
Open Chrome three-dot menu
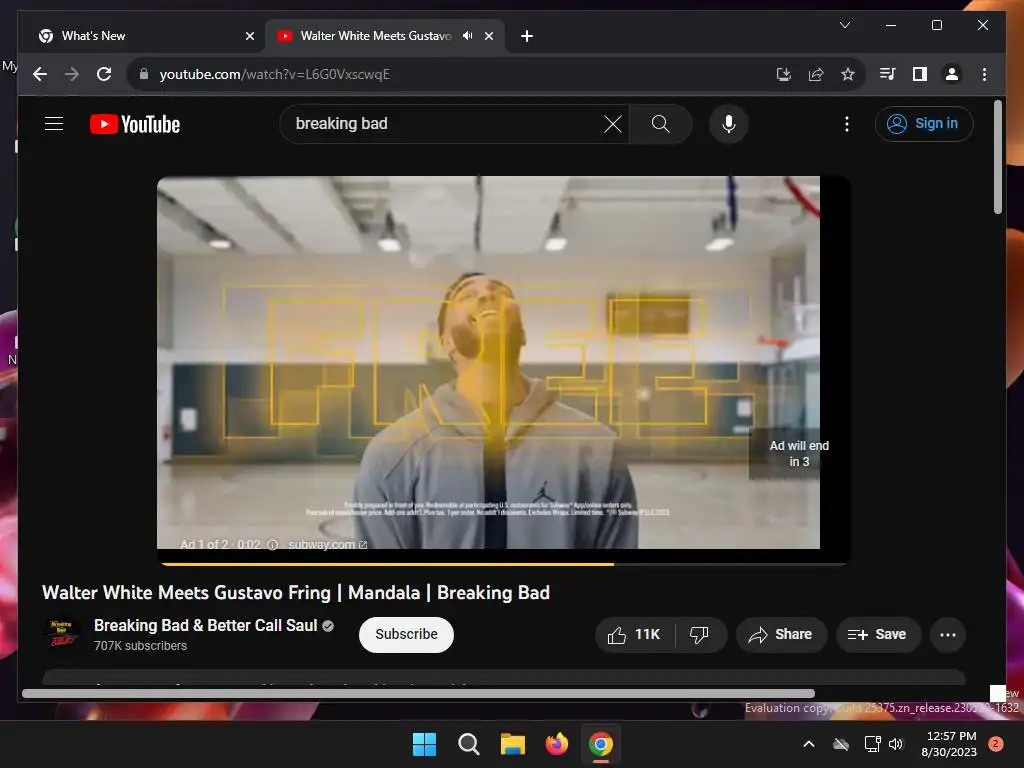point(984,74)
